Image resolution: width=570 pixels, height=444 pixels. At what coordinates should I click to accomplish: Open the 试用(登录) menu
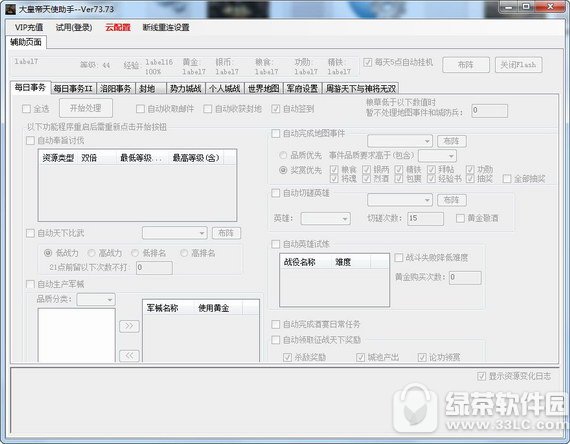pos(74,27)
